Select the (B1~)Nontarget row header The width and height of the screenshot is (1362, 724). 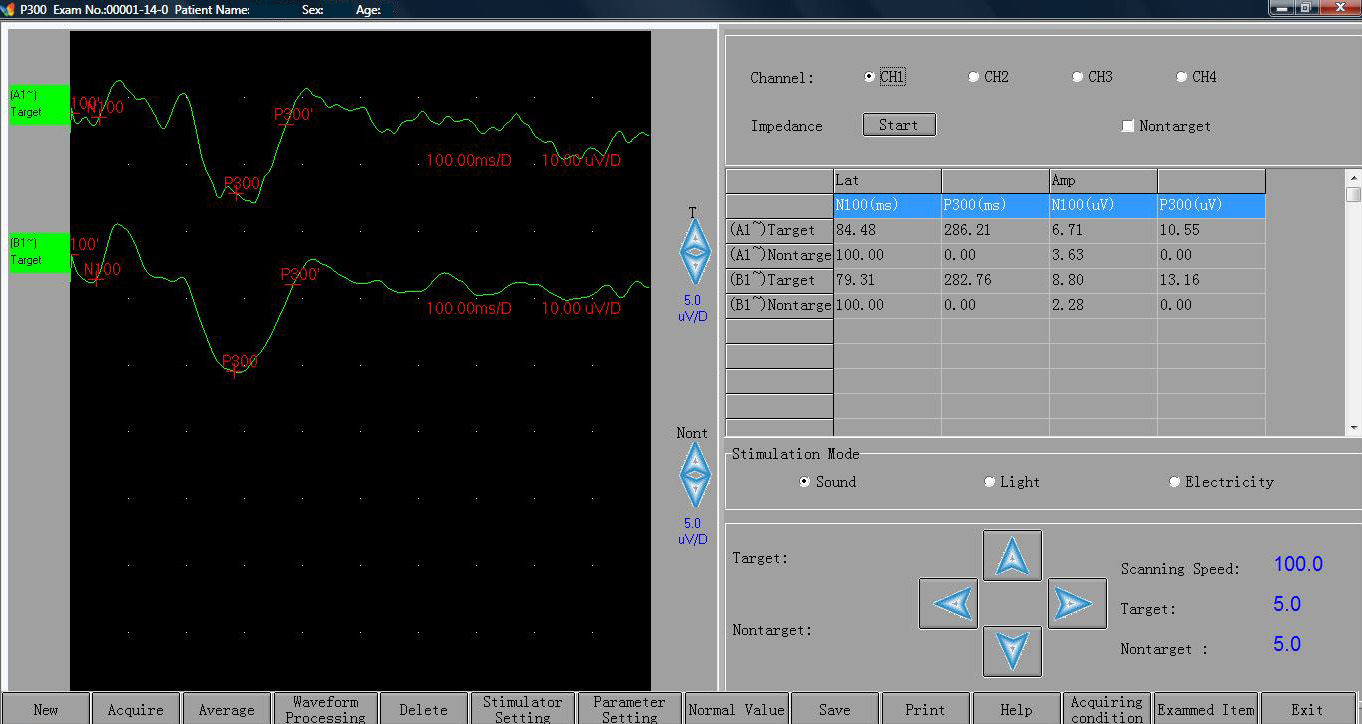point(780,305)
